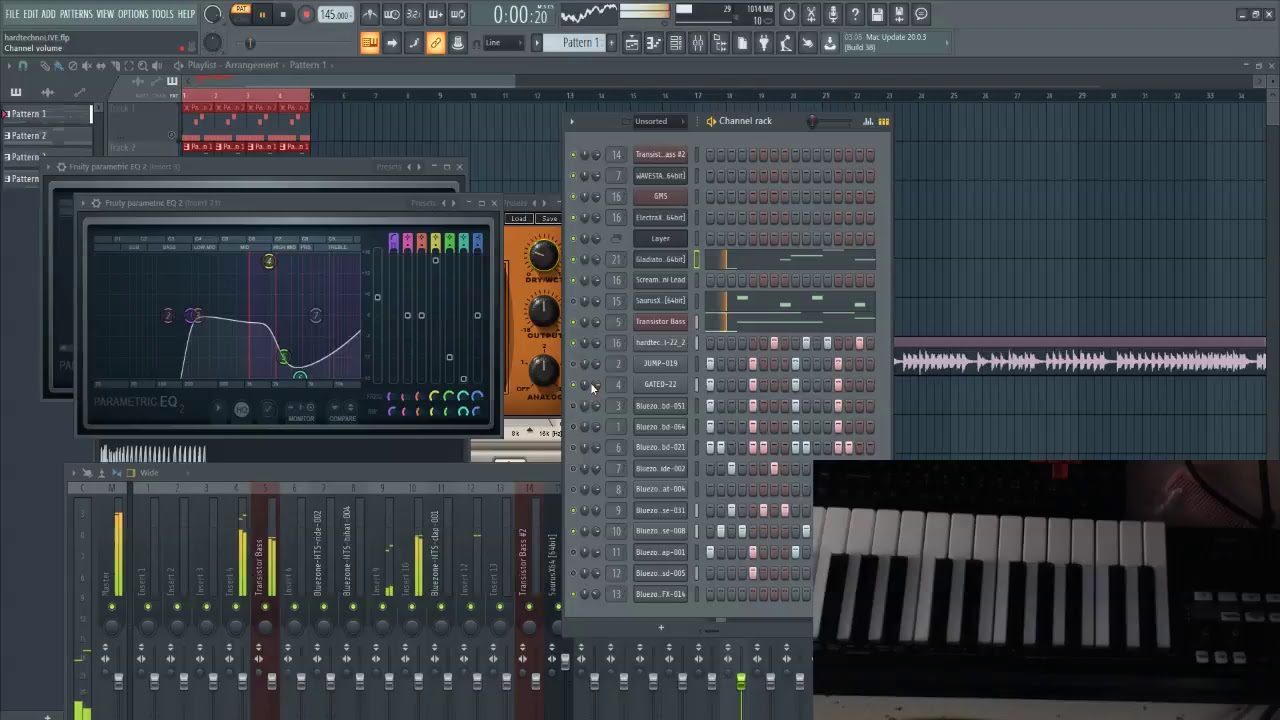This screenshot has height=720, width=1280.
Task: Open the OPTIONS menu
Action: 133,14
